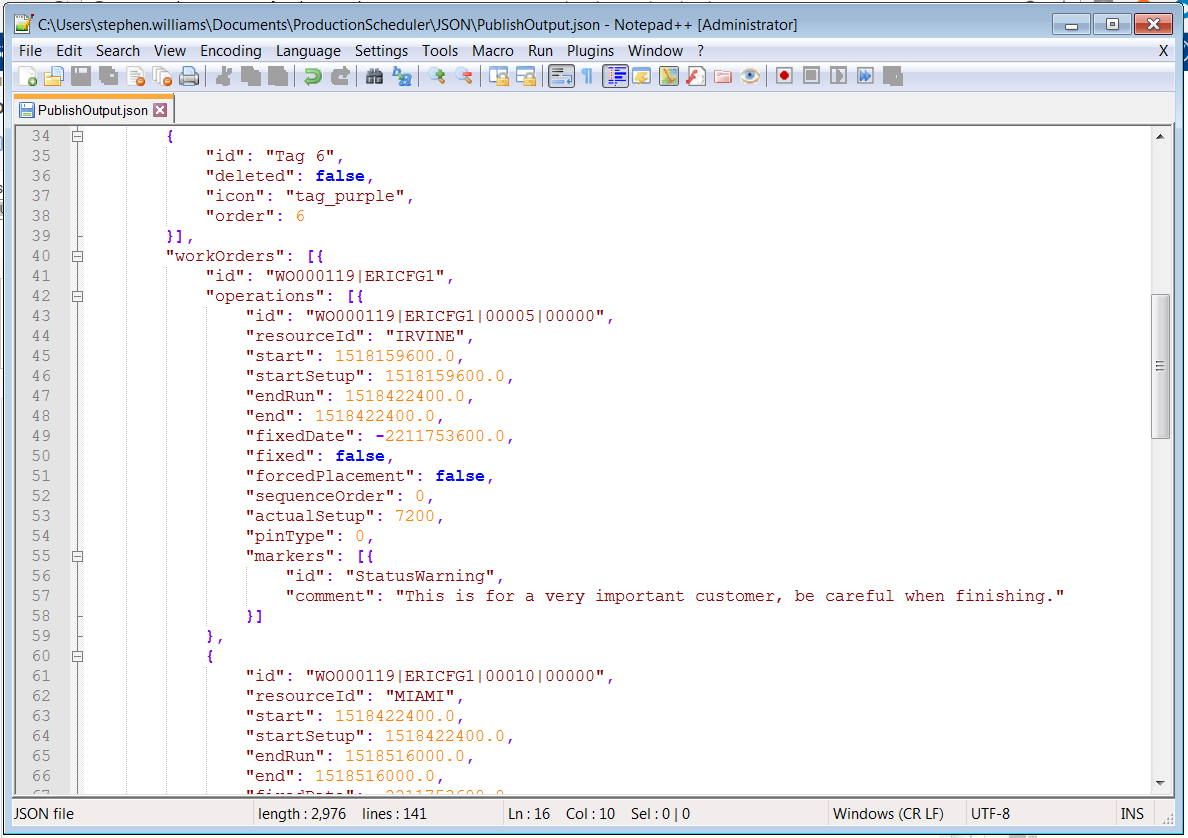Create a new file with toolbar icon
1188x838 pixels.
tap(27, 77)
